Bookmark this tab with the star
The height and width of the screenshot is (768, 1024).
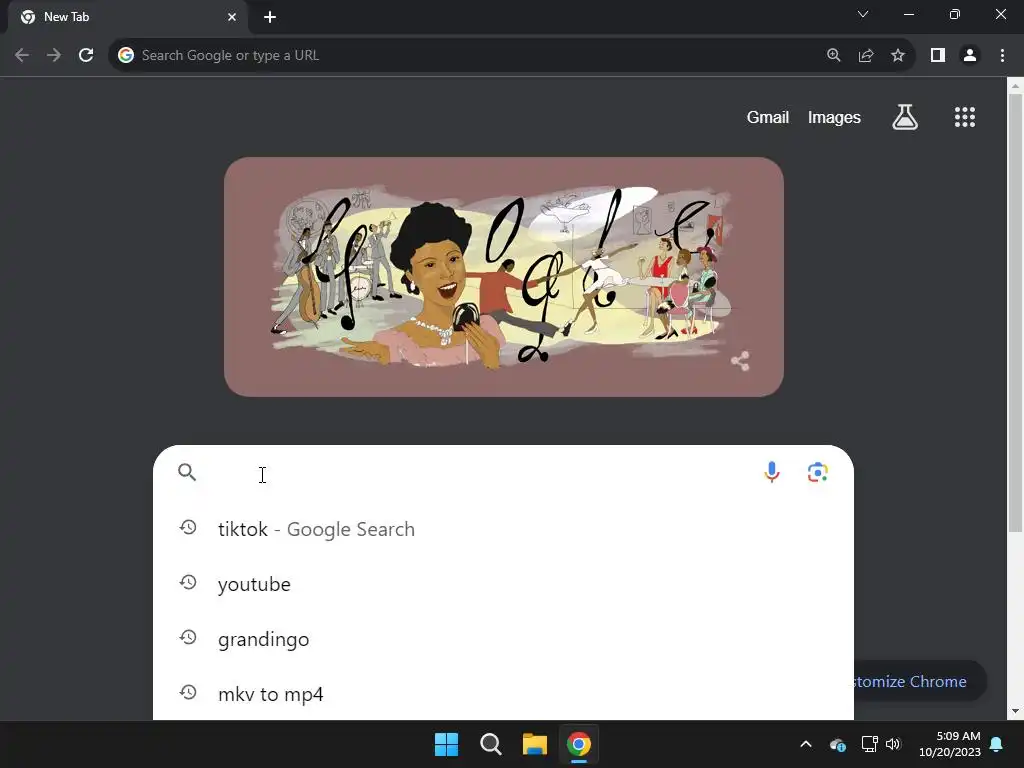898,56
